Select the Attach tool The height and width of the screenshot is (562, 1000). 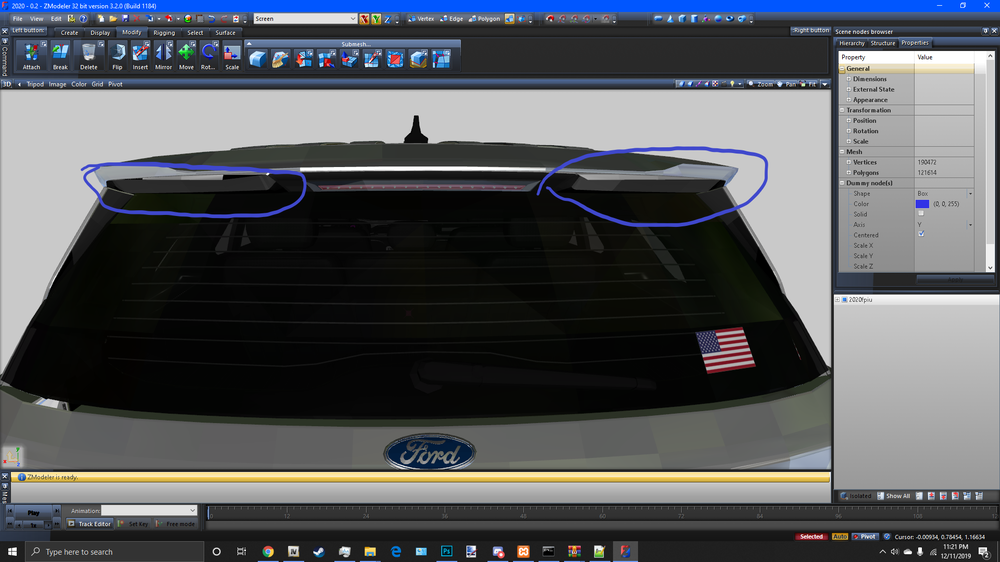tap(31, 56)
